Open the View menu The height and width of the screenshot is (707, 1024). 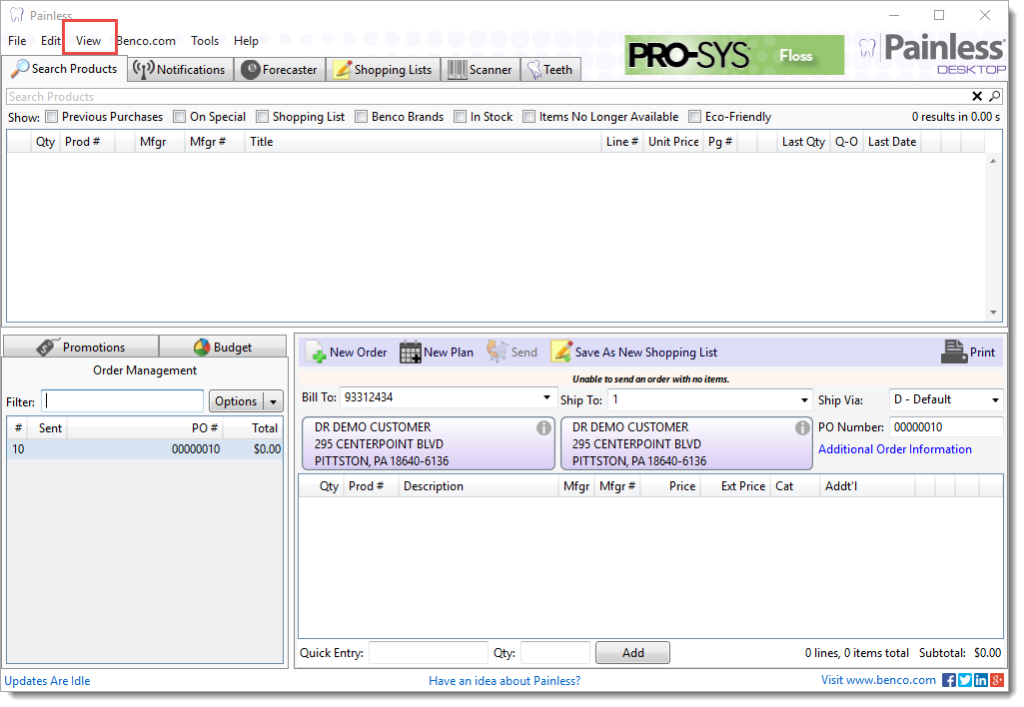pyautogui.click(x=89, y=41)
